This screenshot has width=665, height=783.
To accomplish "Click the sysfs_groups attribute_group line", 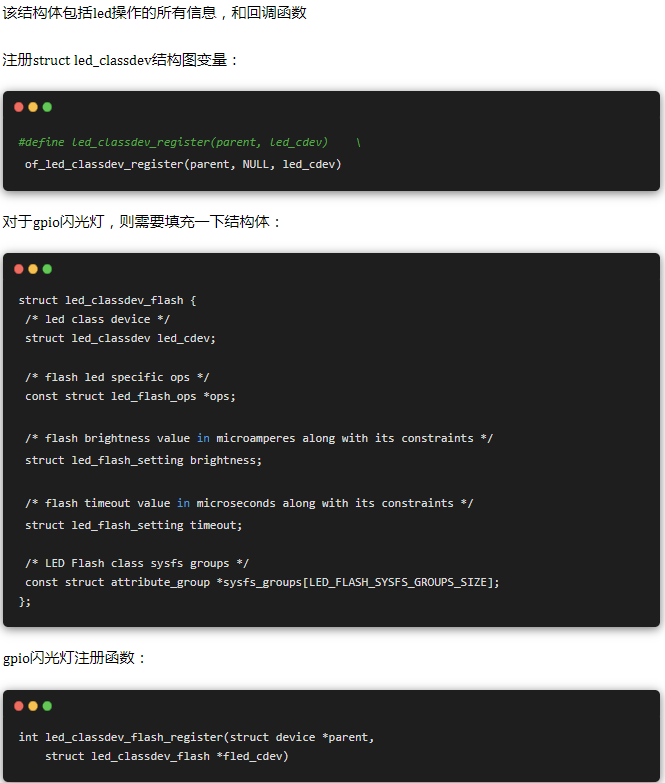I will [262, 582].
